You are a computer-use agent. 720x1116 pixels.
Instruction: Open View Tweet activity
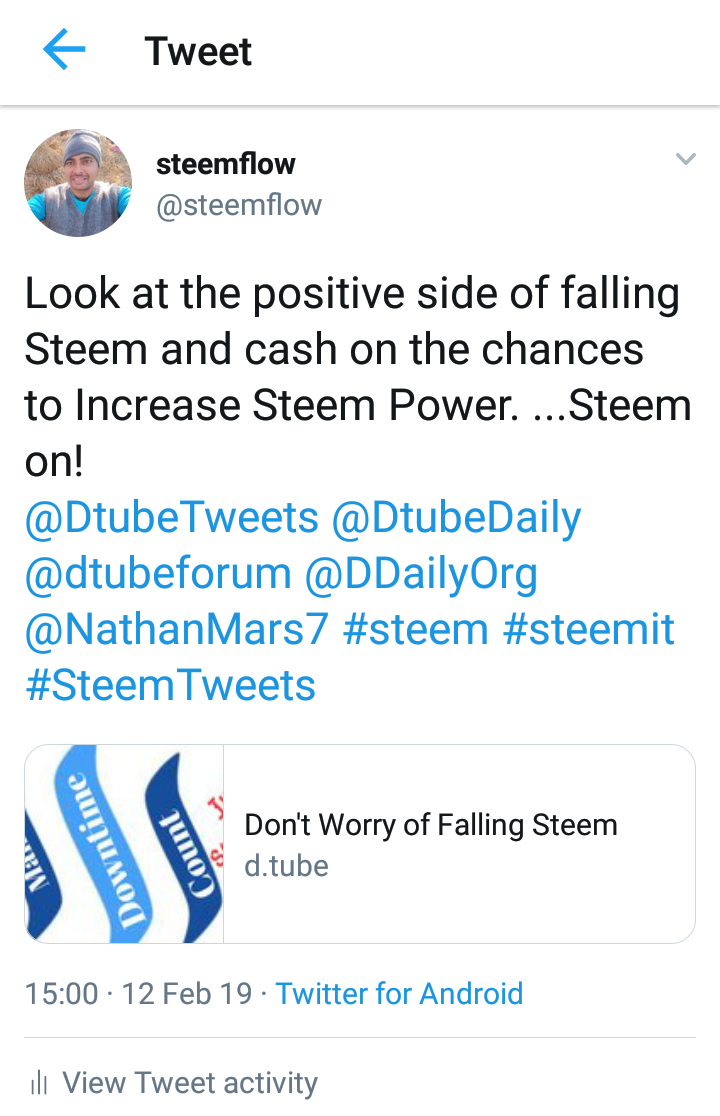click(x=190, y=1082)
